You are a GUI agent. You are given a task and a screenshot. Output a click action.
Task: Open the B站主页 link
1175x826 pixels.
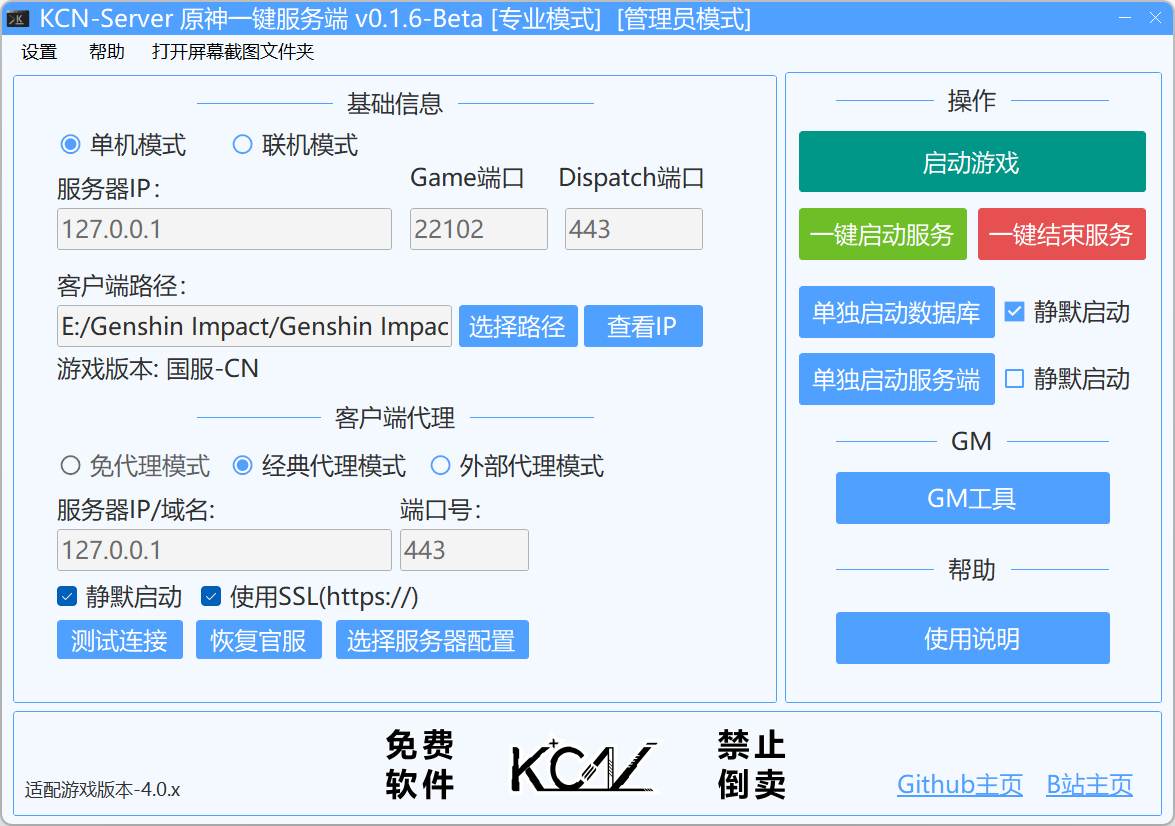pyautogui.click(x=1090, y=785)
